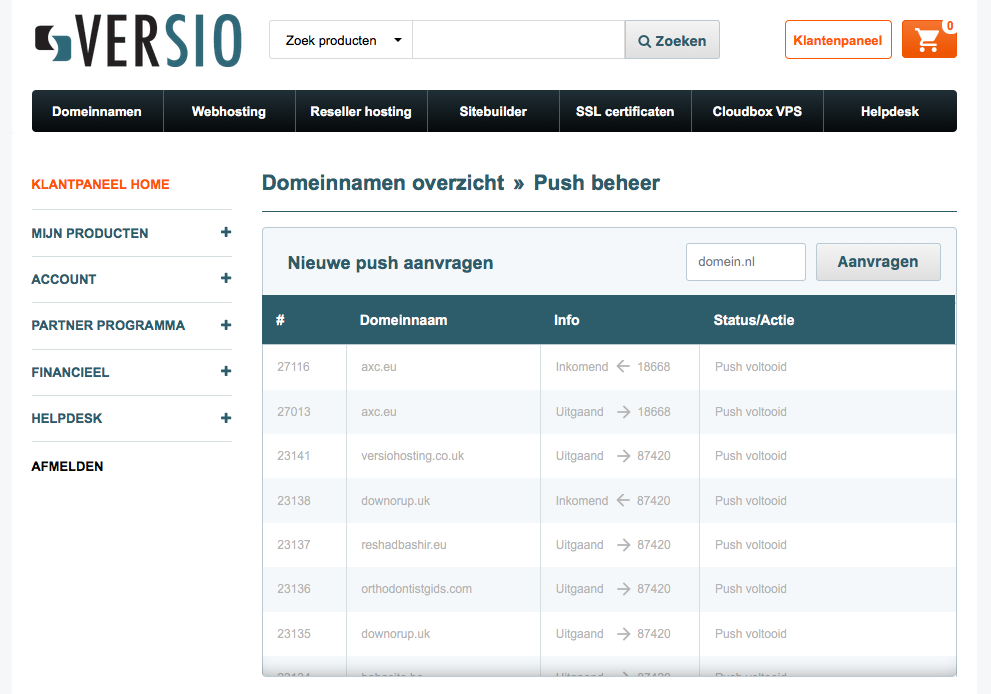Go to SSL certificaten in navbar

(x=625, y=112)
